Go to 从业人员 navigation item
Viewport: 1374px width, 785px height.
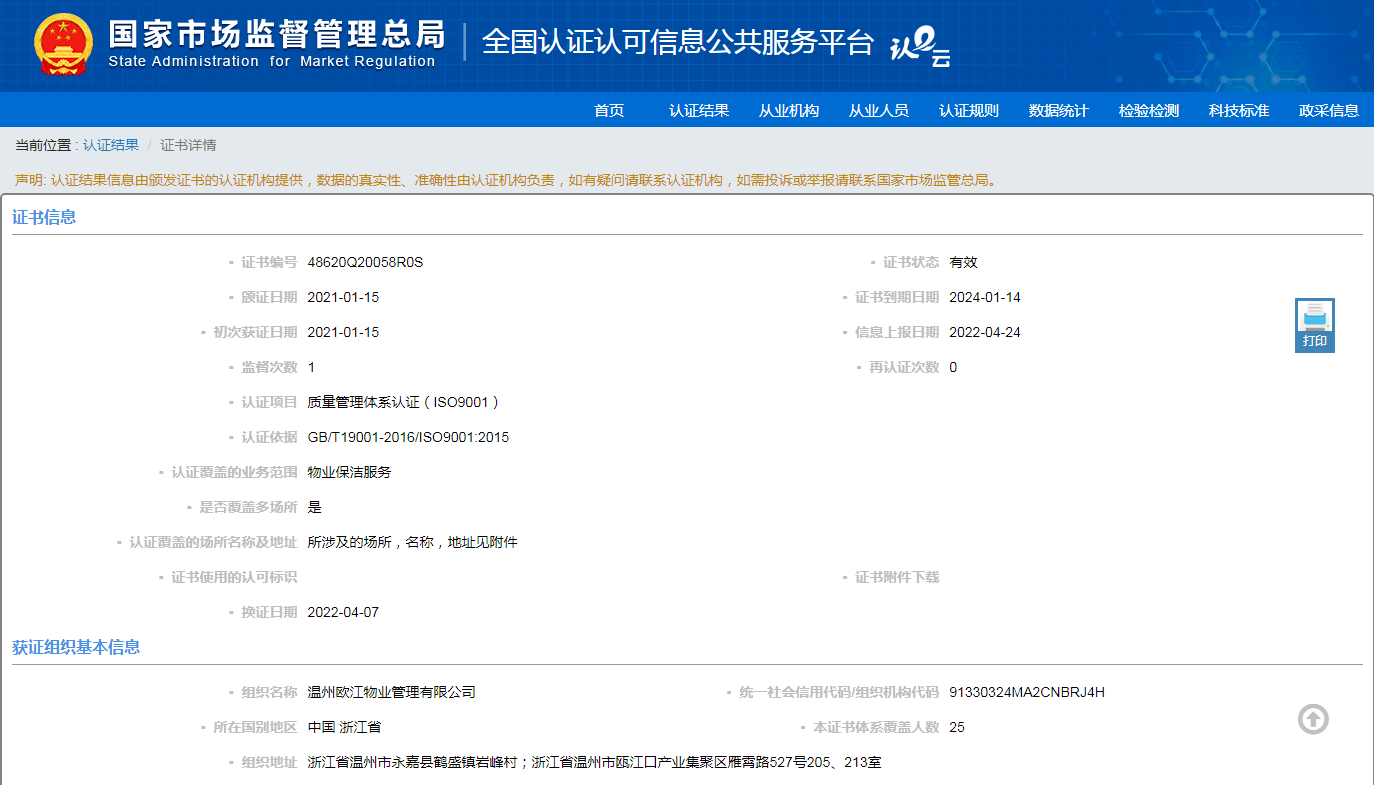point(879,111)
